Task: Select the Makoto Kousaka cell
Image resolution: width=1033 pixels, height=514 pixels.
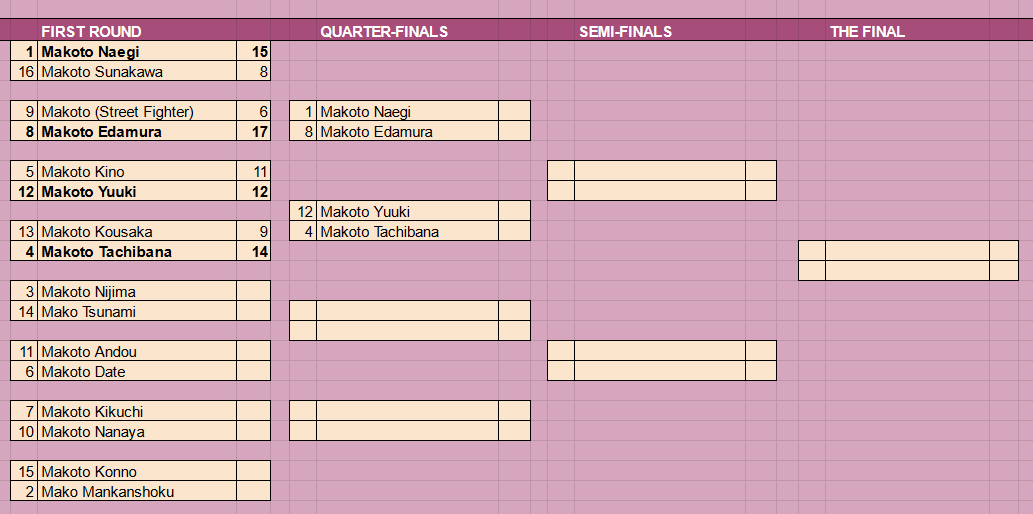Action: pos(137,231)
